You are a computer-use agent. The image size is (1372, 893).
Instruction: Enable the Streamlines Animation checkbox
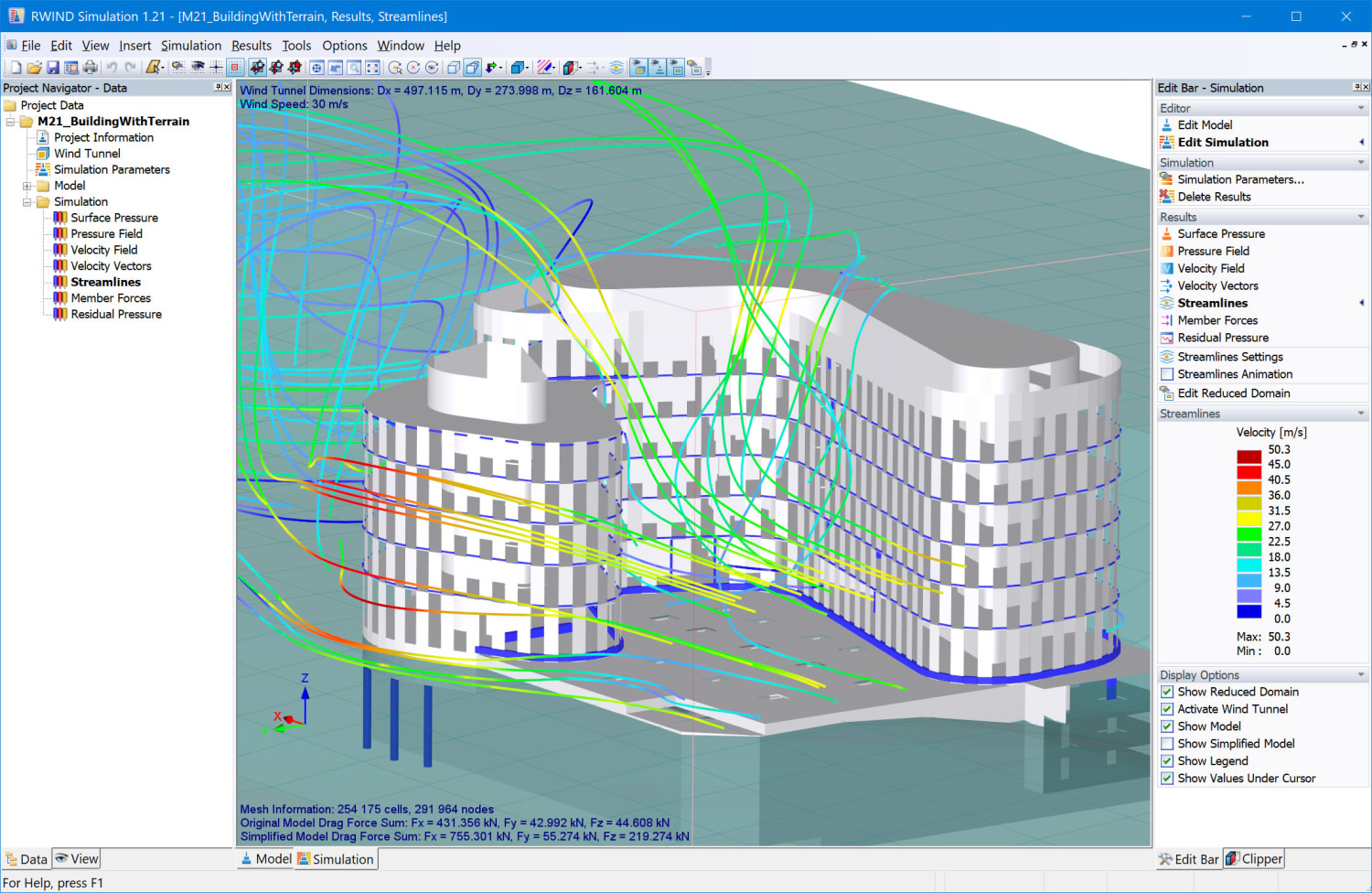click(1167, 374)
